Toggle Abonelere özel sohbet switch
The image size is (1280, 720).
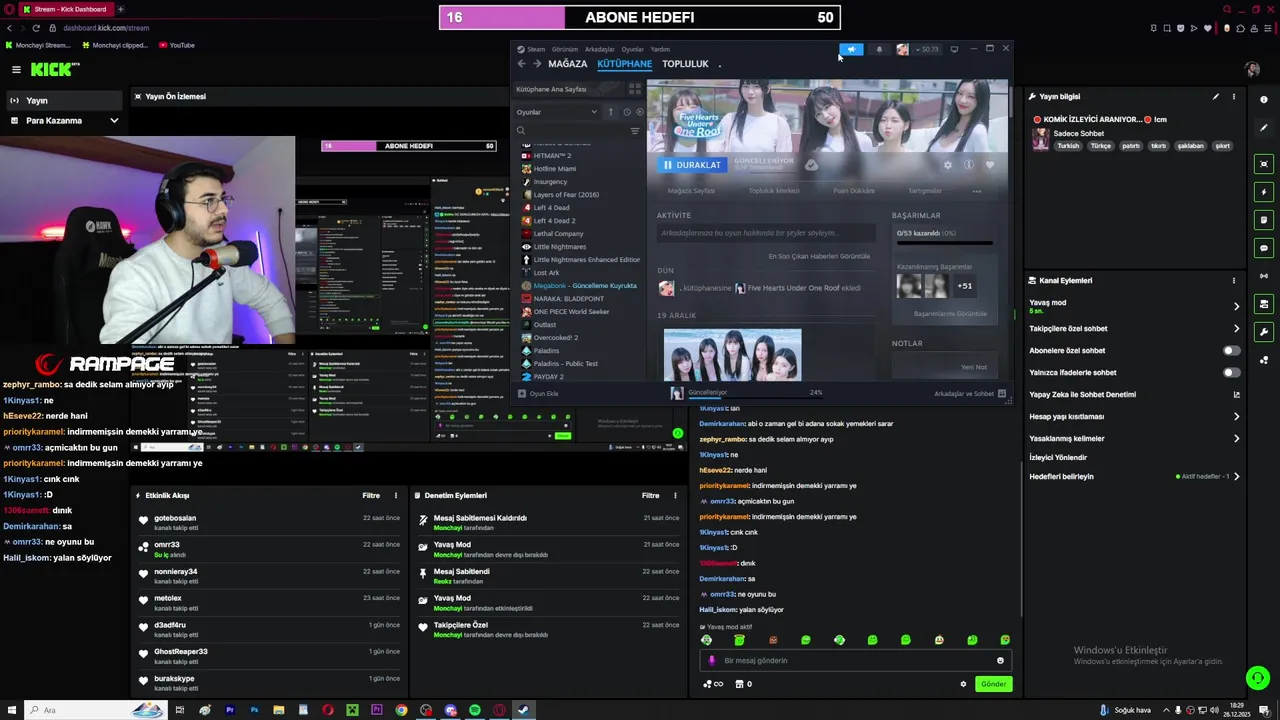[1232, 351]
